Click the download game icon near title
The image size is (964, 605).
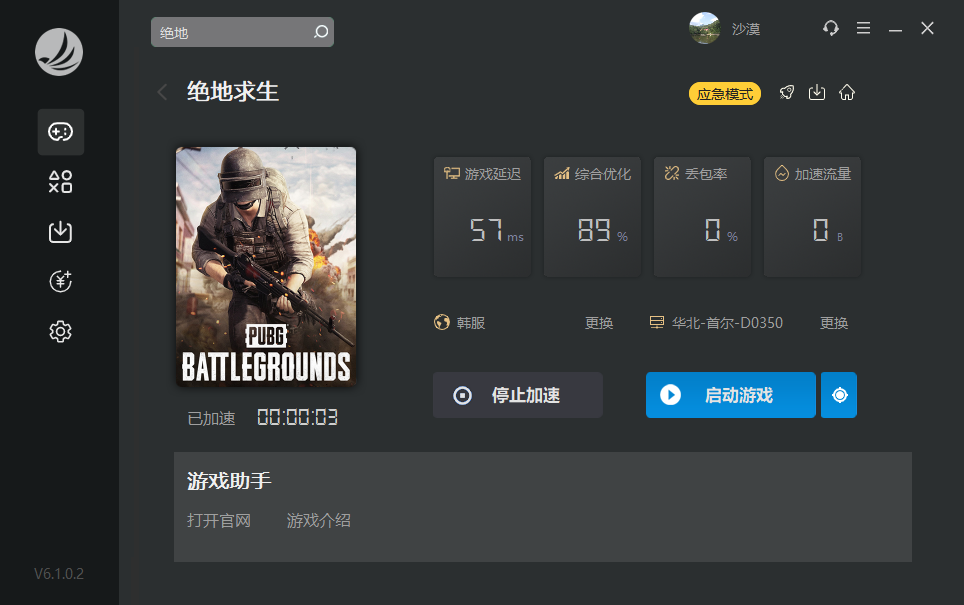816,92
